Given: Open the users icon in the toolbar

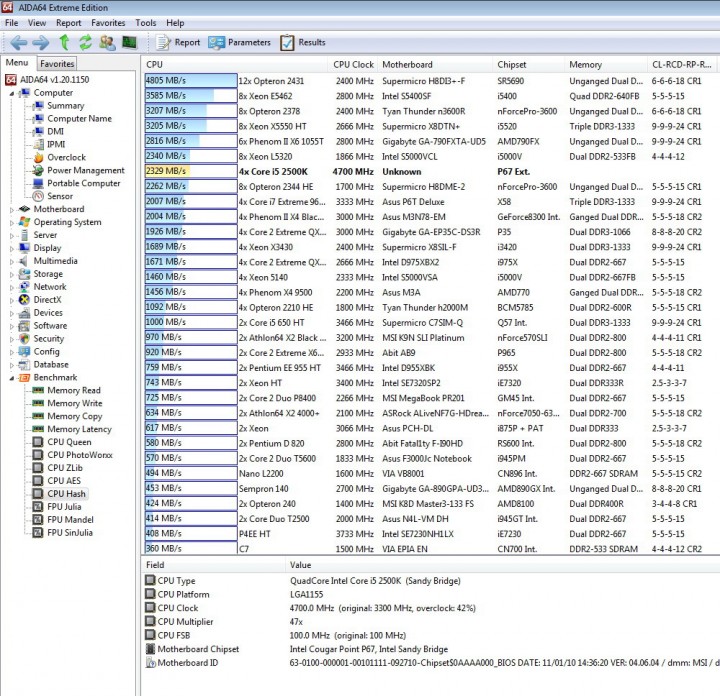Looking at the screenshot, I should (x=108, y=43).
